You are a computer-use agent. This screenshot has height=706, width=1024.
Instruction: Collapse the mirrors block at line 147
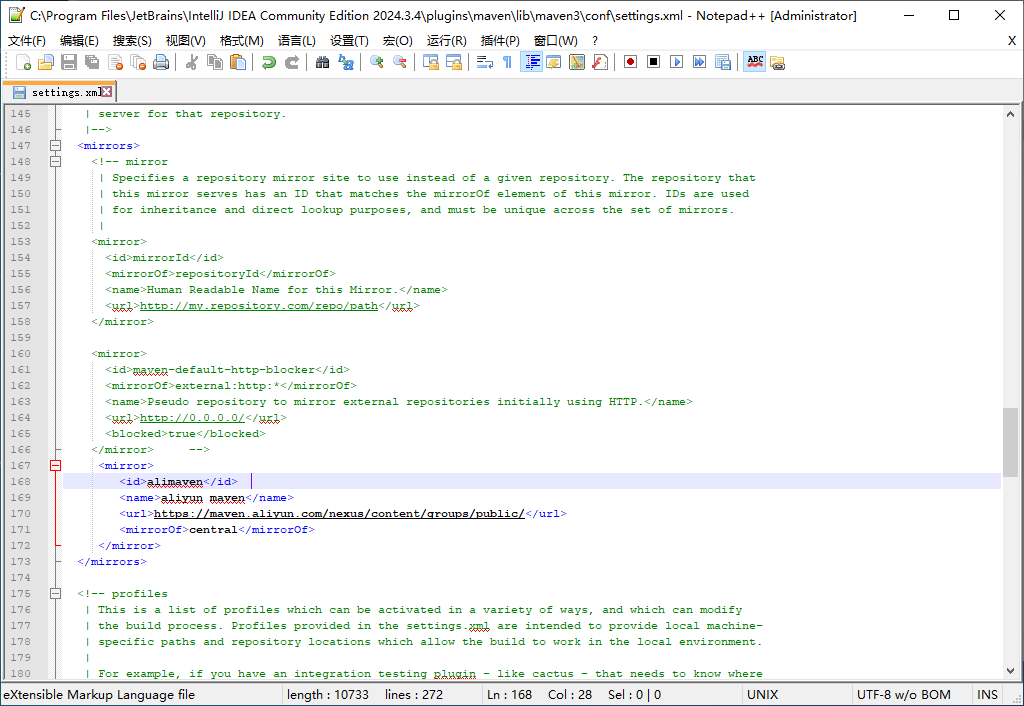coord(56,146)
